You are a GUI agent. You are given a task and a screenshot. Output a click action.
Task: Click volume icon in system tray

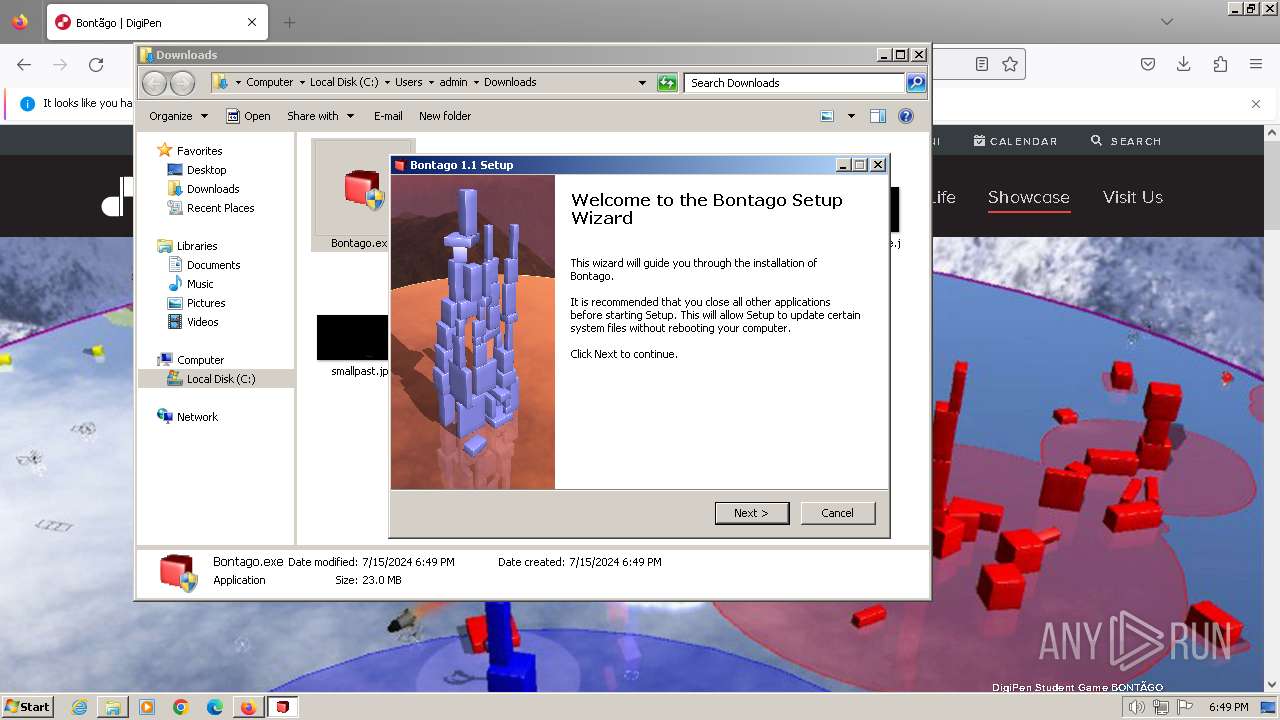click(x=1137, y=707)
